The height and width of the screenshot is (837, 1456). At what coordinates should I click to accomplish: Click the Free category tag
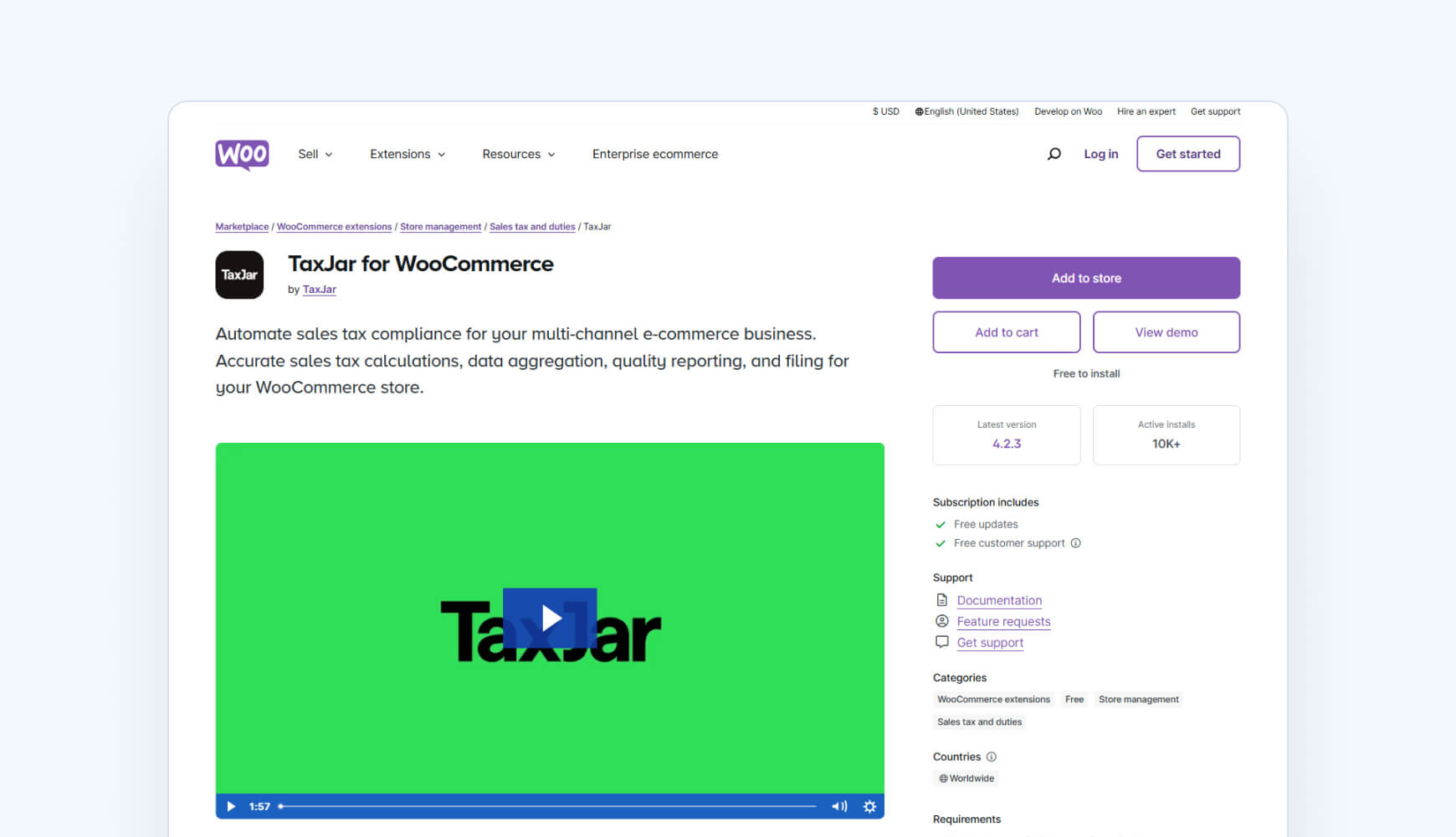(x=1074, y=700)
